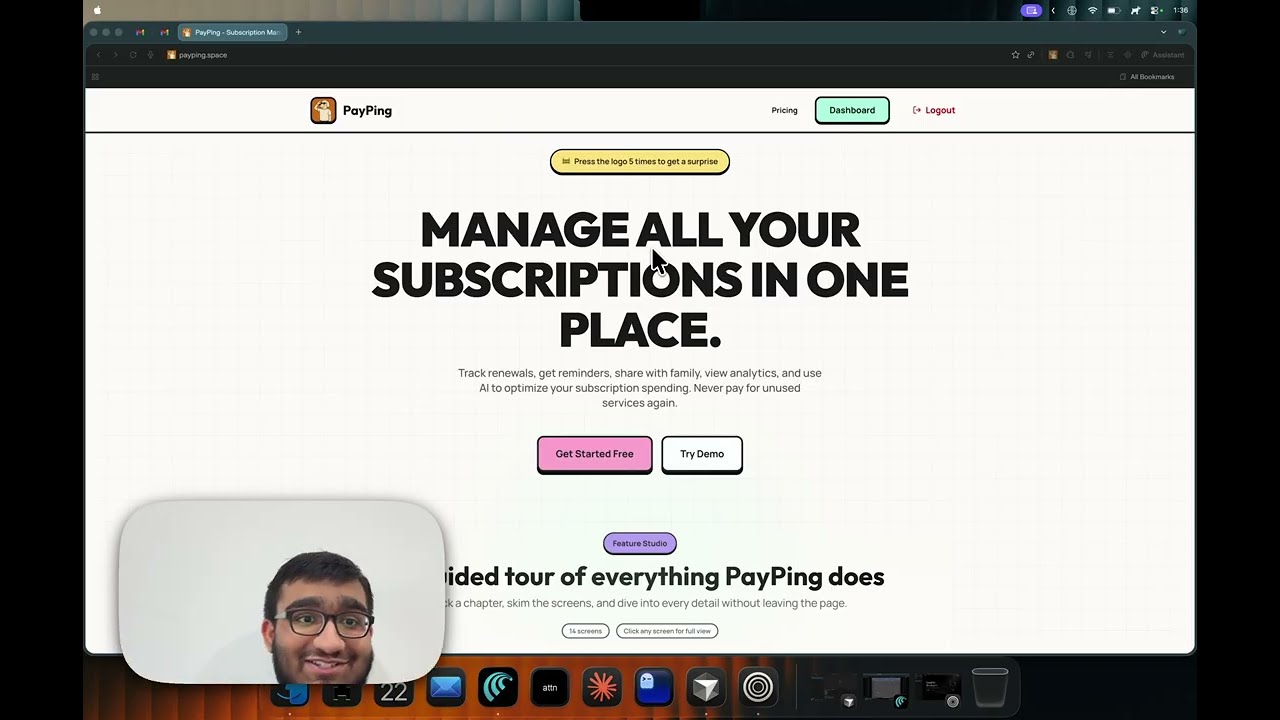Open the first Gmail pinned tab
Image resolution: width=1280 pixels, height=720 pixels.
[140, 32]
